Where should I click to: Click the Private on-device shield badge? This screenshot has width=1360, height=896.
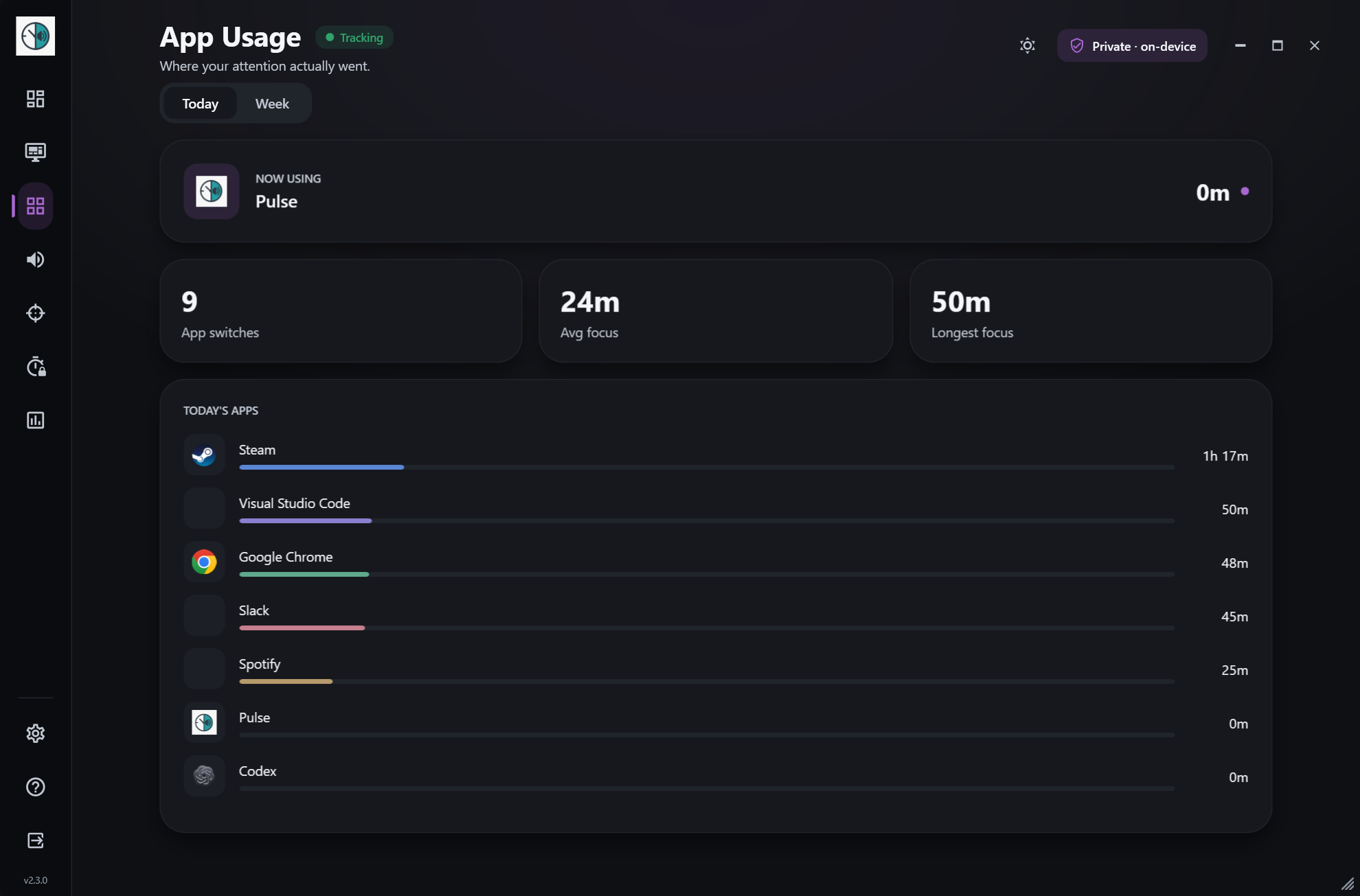(x=1132, y=45)
